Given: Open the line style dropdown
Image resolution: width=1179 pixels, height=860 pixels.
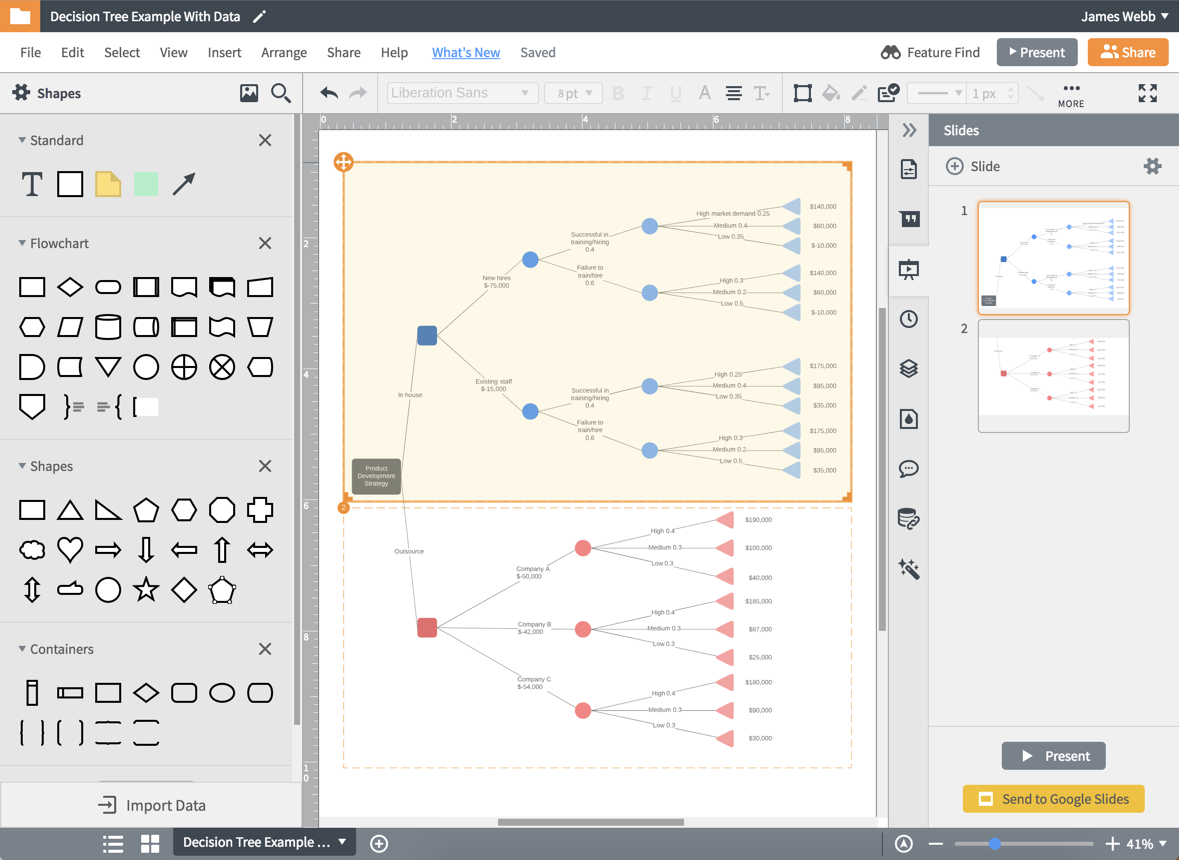Looking at the screenshot, I should [x=935, y=93].
